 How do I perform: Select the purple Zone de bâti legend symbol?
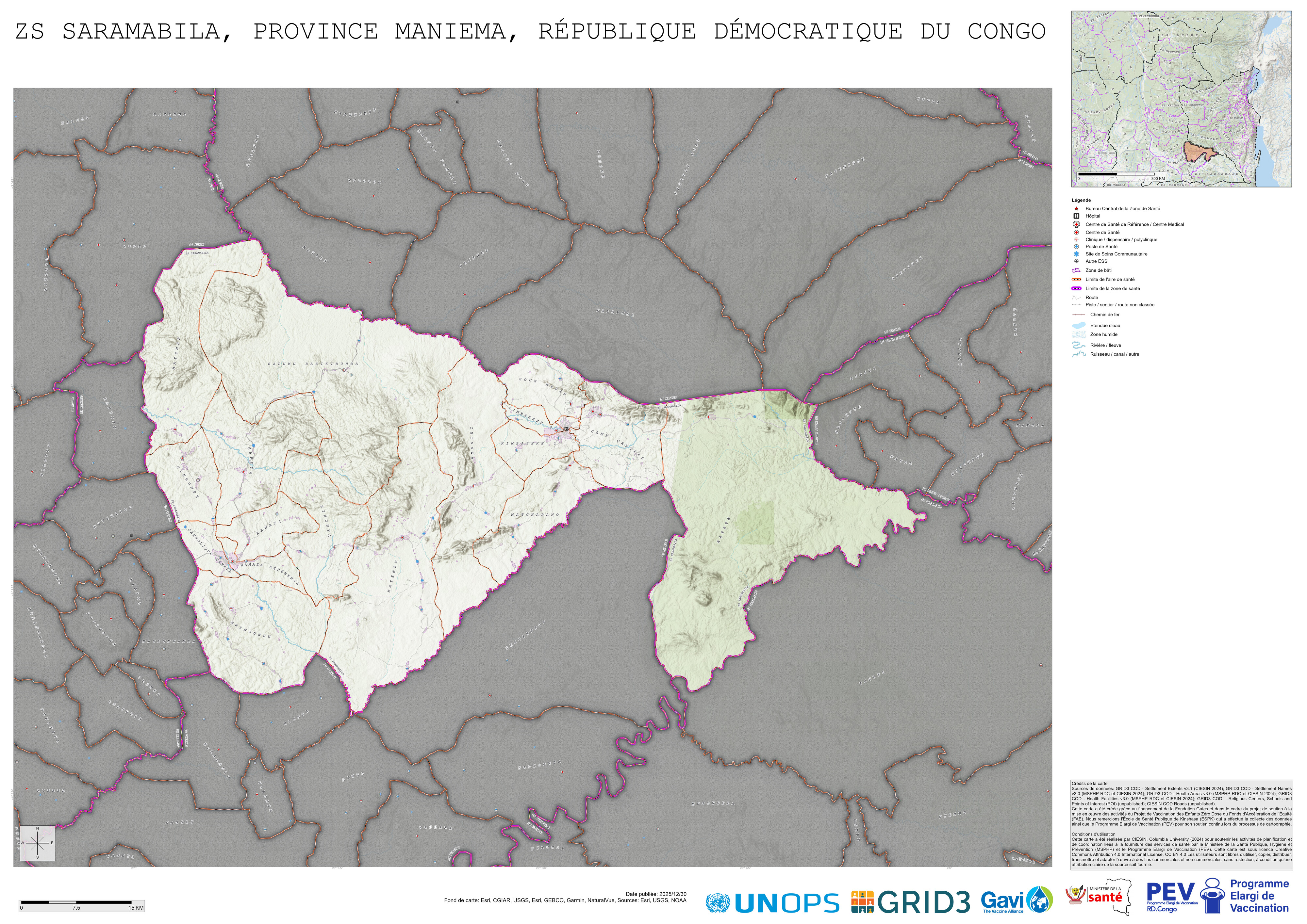[x=1076, y=271]
